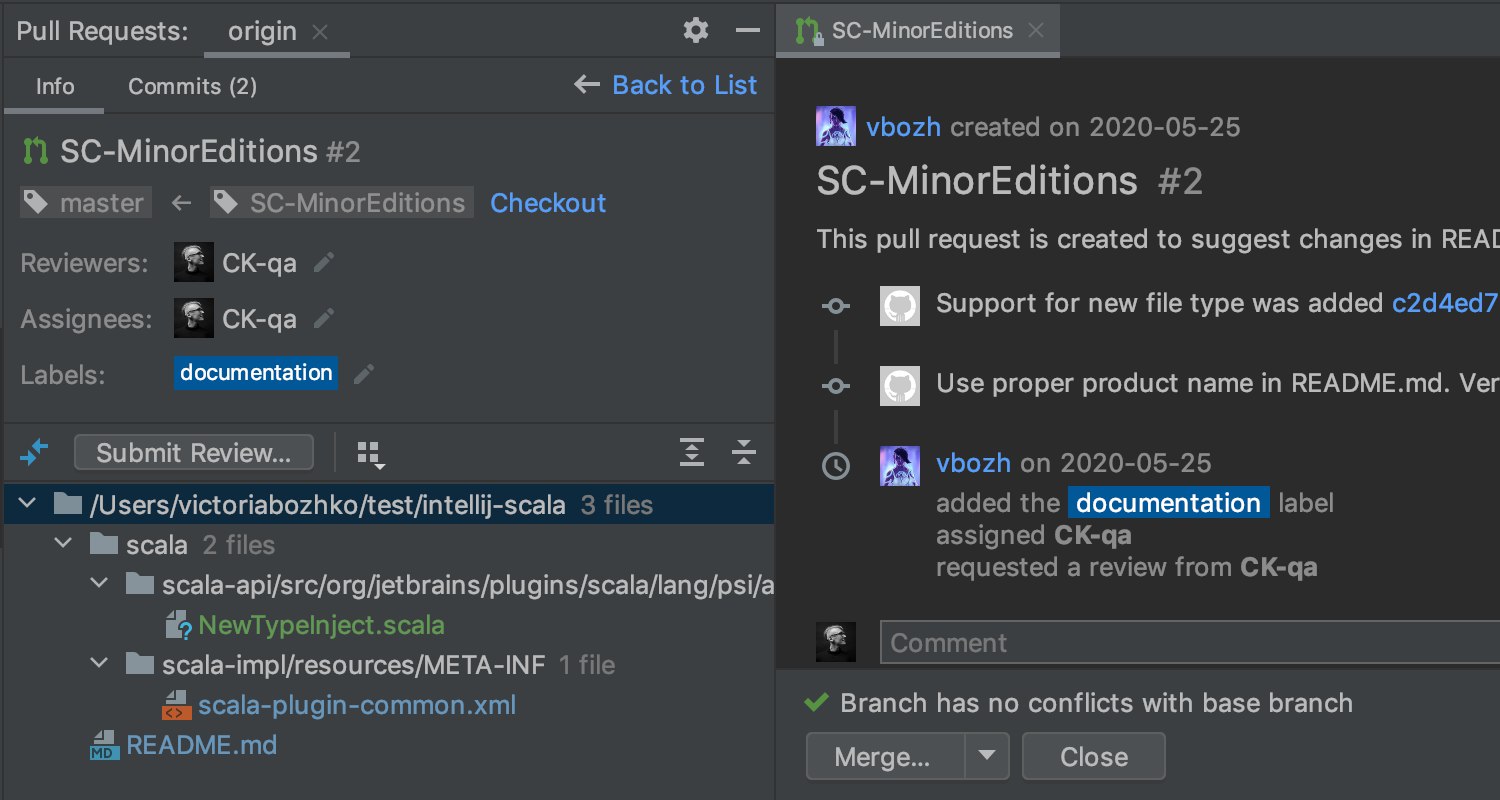Open the vbozh author link by the created date
Screen dimensions: 1500x800
pyautogui.click(x=903, y=127)
